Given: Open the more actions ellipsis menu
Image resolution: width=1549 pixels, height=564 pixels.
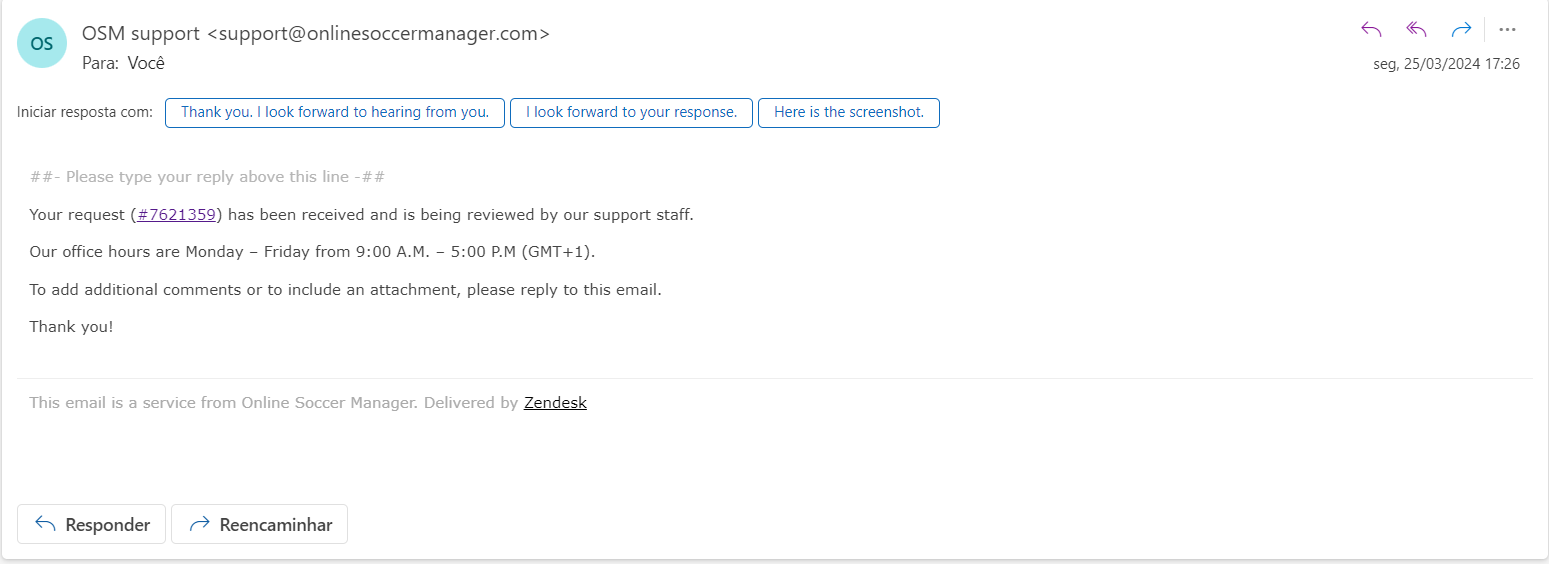Looking at the screenshot, I should 1508,30.
